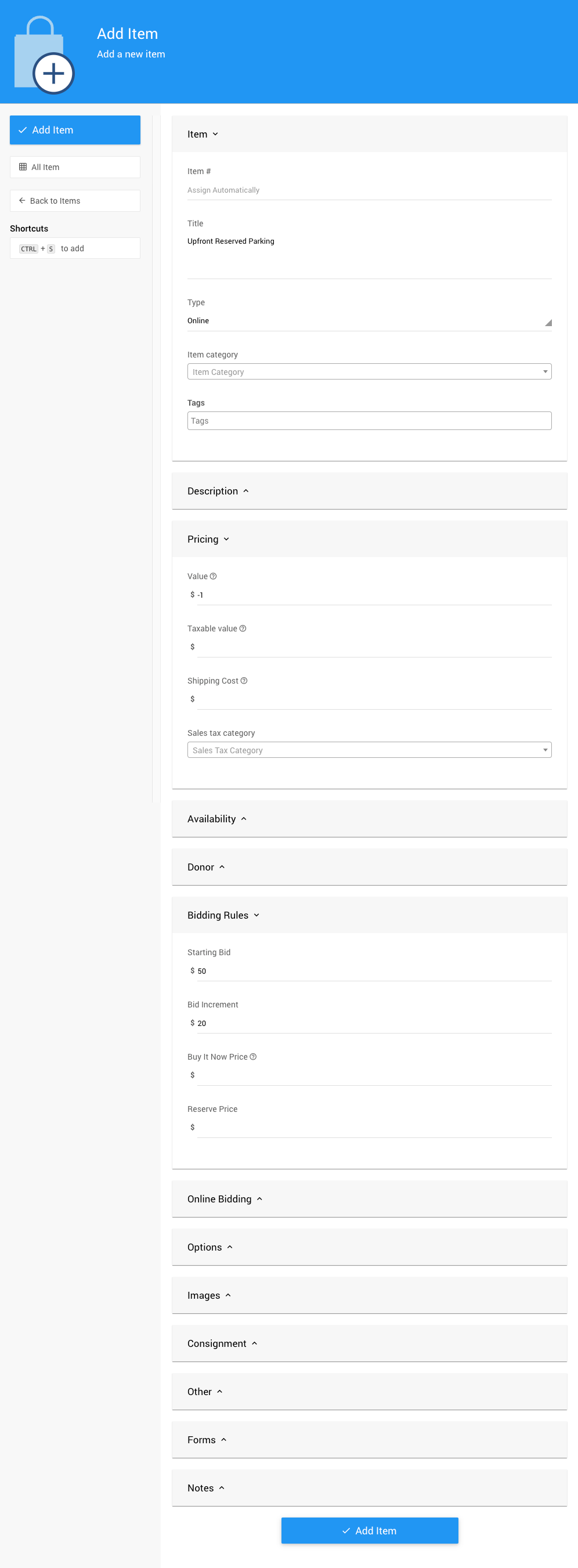Click into the Tags input field
This screenshot has width=578, height=1568.
click(369, 421)
